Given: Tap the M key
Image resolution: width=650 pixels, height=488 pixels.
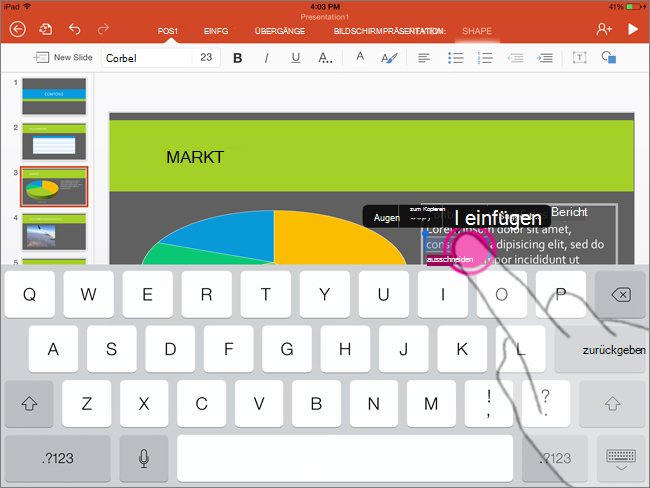Looking at the screenshot, I should coord(431,403).
